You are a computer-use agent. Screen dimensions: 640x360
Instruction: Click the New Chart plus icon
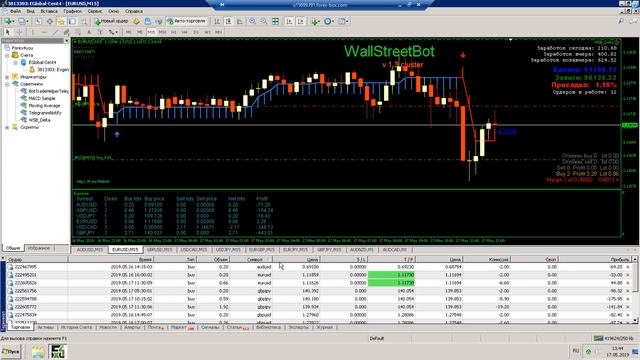(x=7, y=21)
